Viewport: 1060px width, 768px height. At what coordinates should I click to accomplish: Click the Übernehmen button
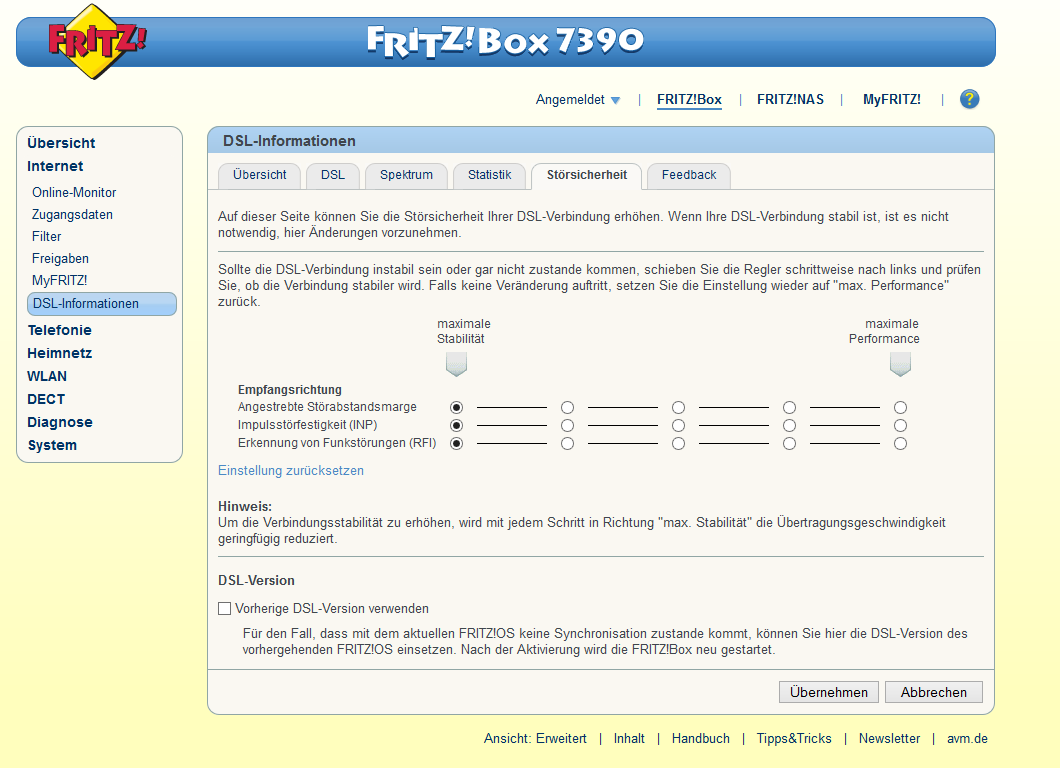point(829,692)
